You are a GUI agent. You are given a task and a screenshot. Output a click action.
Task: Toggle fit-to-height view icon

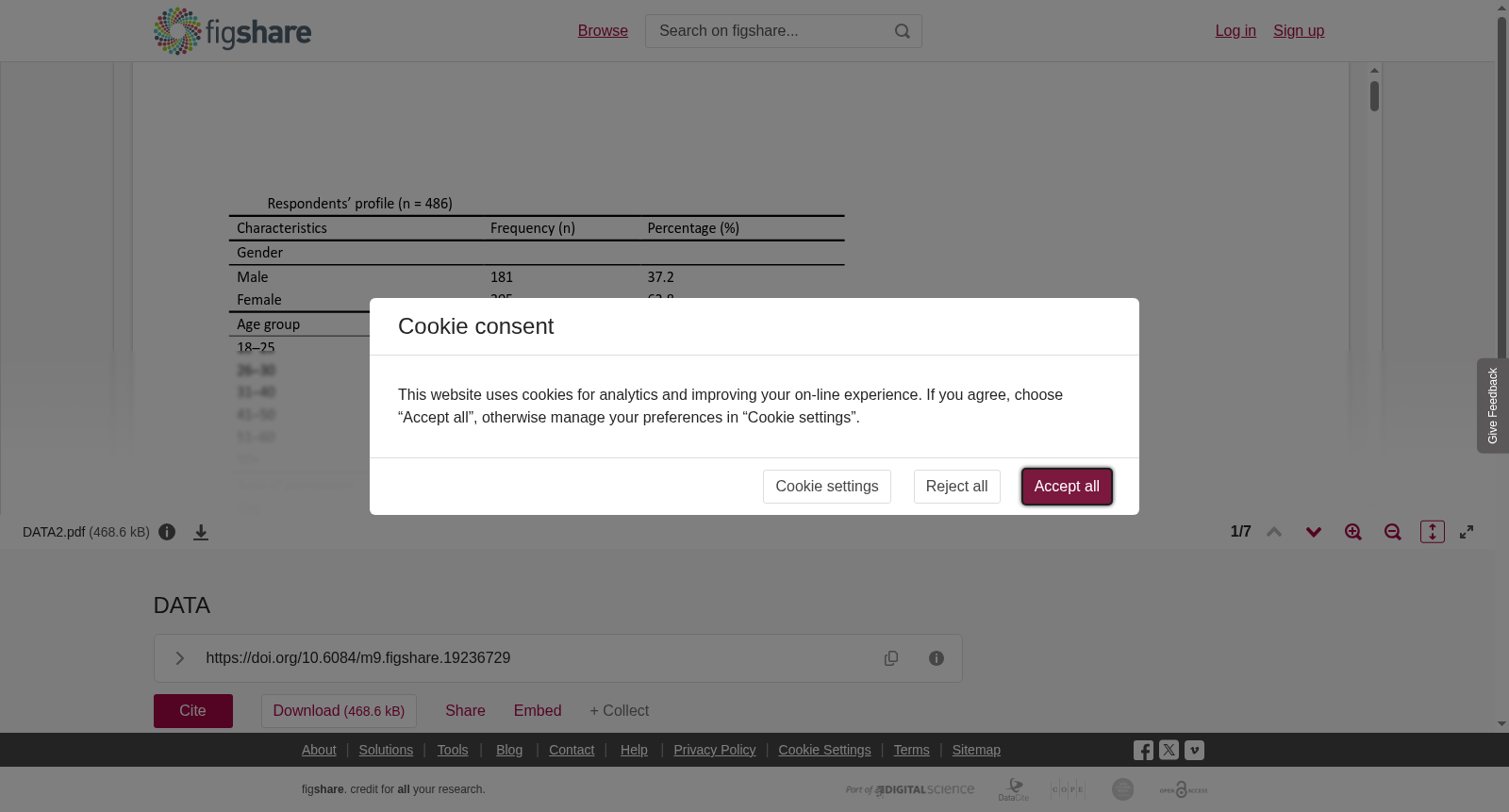[x=1433, y=532]
